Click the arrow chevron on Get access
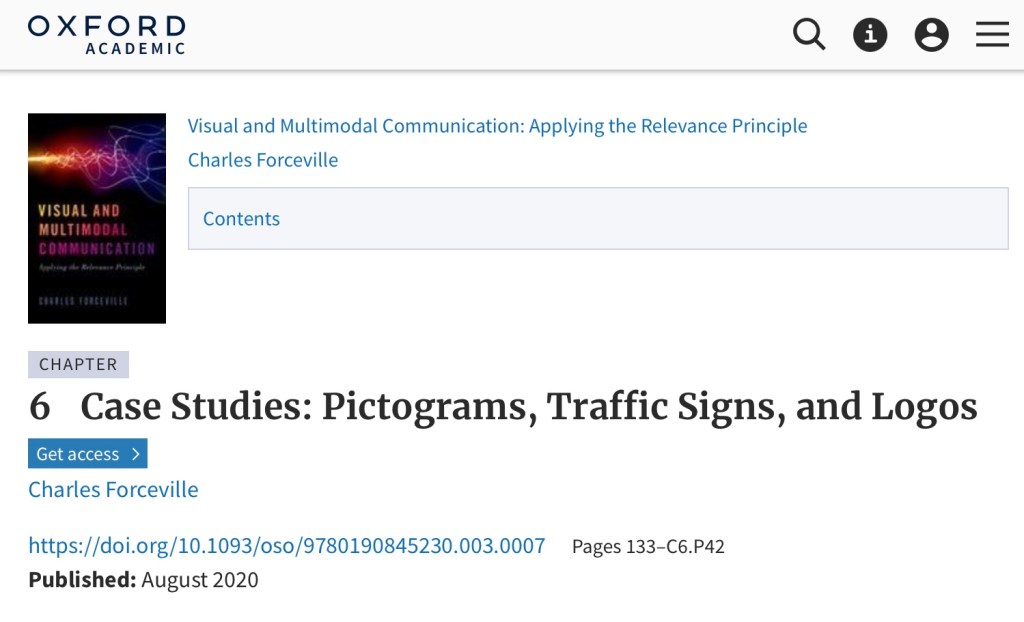Image resolution: width=1024 pixels, height=622 pixels. 135,454
